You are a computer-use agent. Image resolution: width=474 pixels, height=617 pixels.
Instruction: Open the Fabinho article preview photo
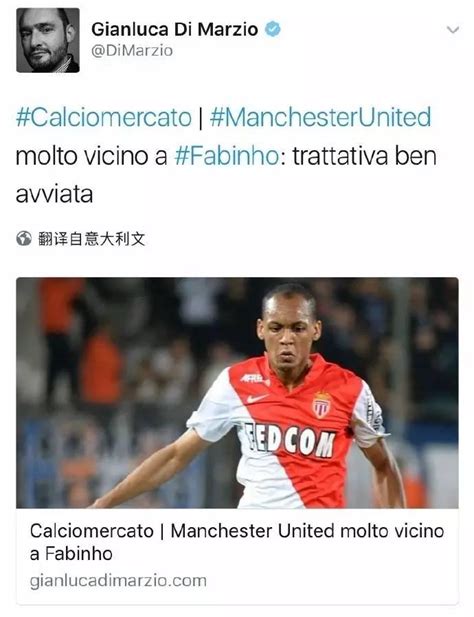pos(237,393)
